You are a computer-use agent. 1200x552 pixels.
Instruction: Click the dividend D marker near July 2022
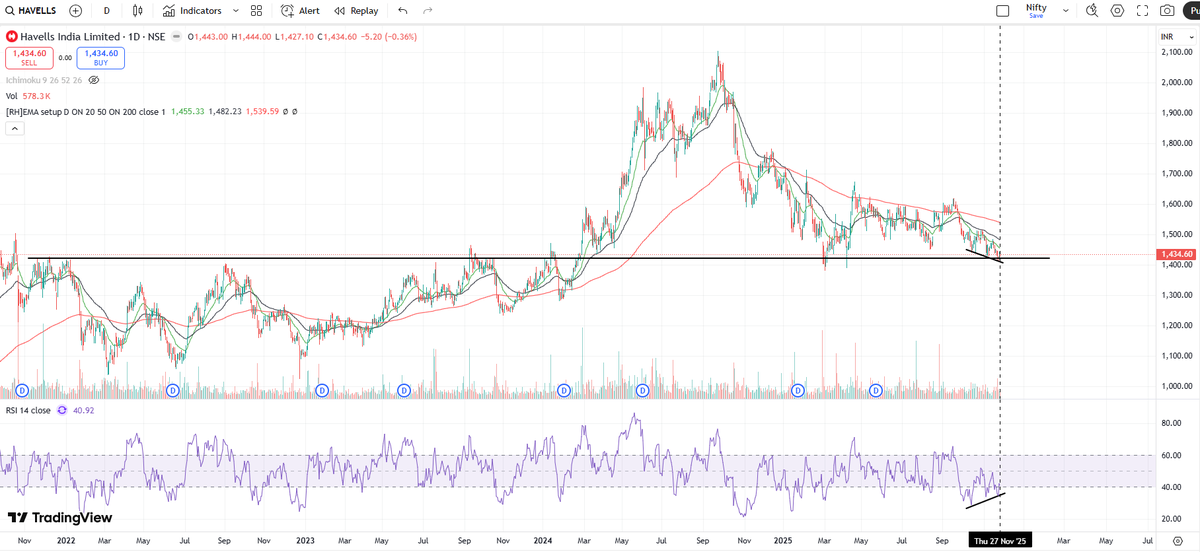(x=172, y=389)
